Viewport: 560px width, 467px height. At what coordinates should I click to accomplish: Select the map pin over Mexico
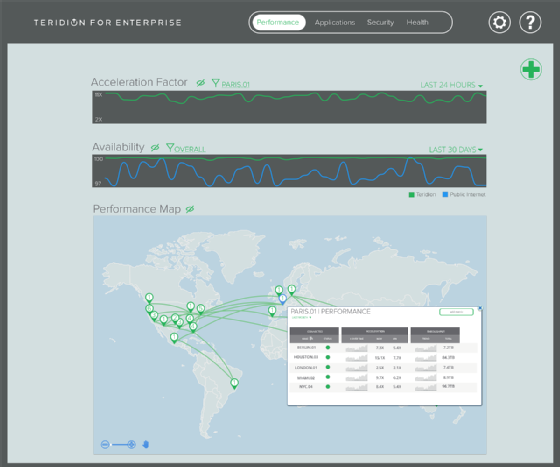(x=174, y=338)
